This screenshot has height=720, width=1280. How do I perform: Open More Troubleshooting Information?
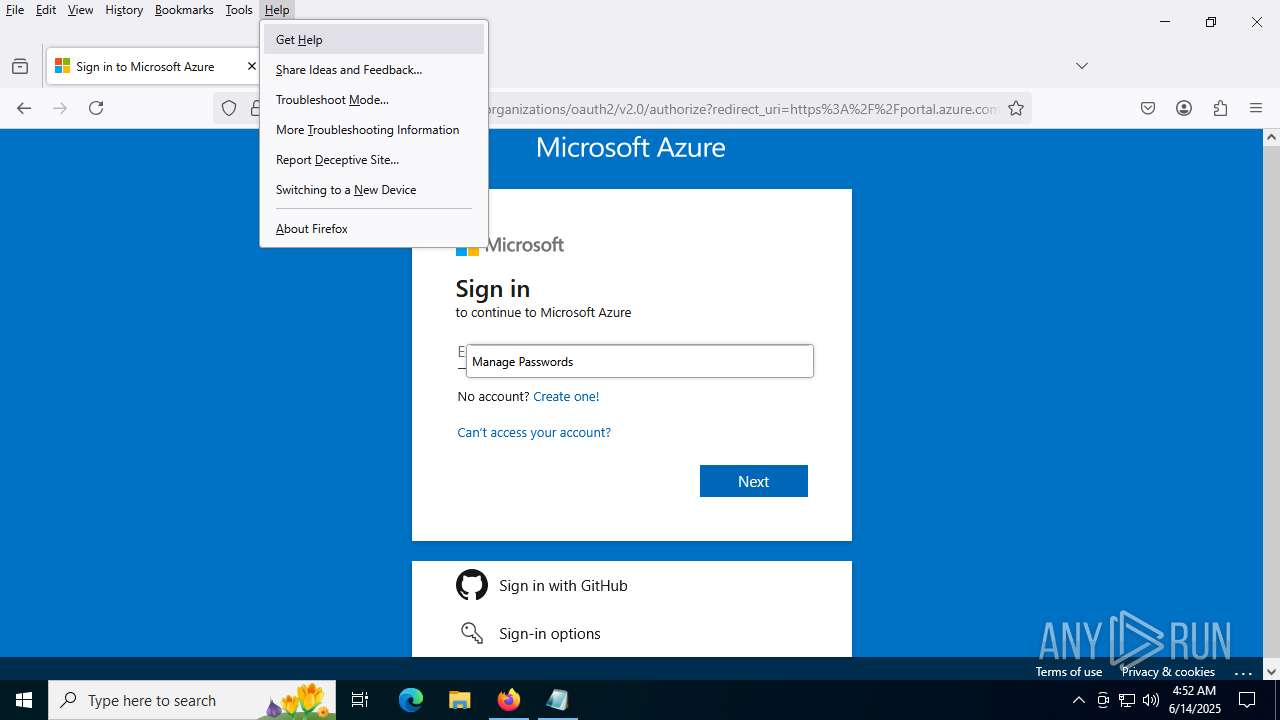pyautogui.click(x=374, y=130)
